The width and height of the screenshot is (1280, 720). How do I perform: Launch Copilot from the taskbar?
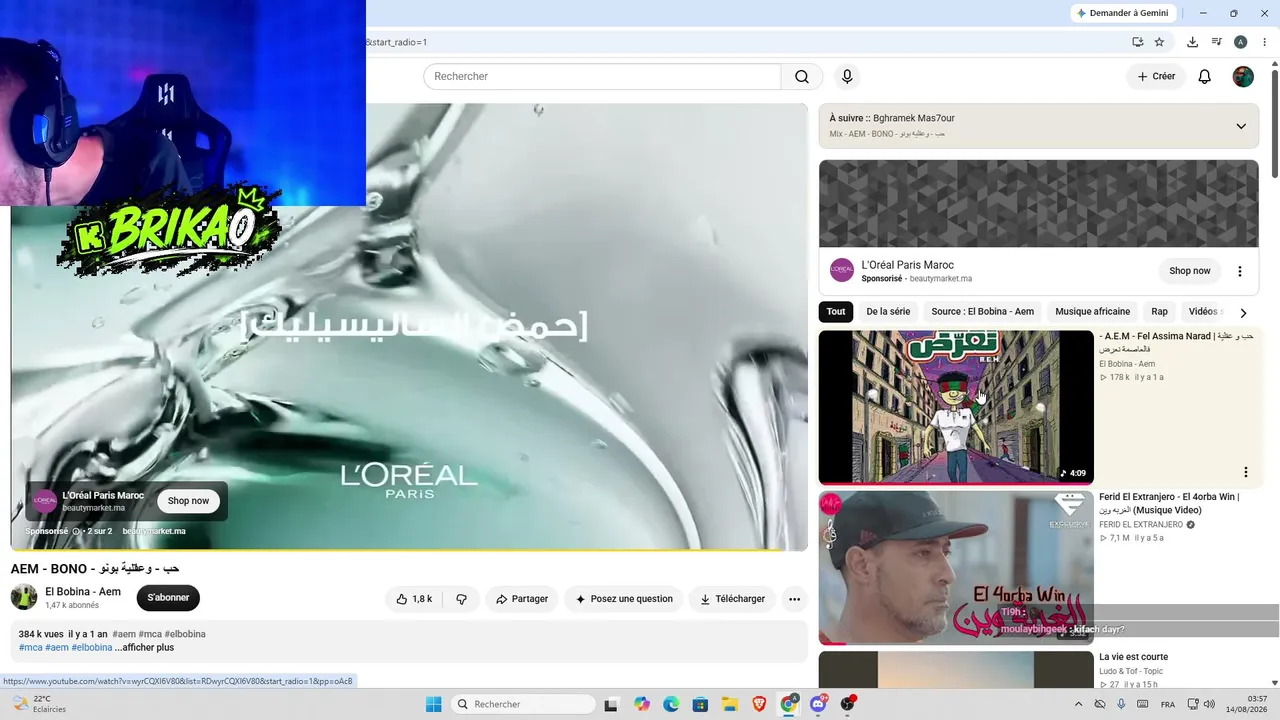click(641, 704)
